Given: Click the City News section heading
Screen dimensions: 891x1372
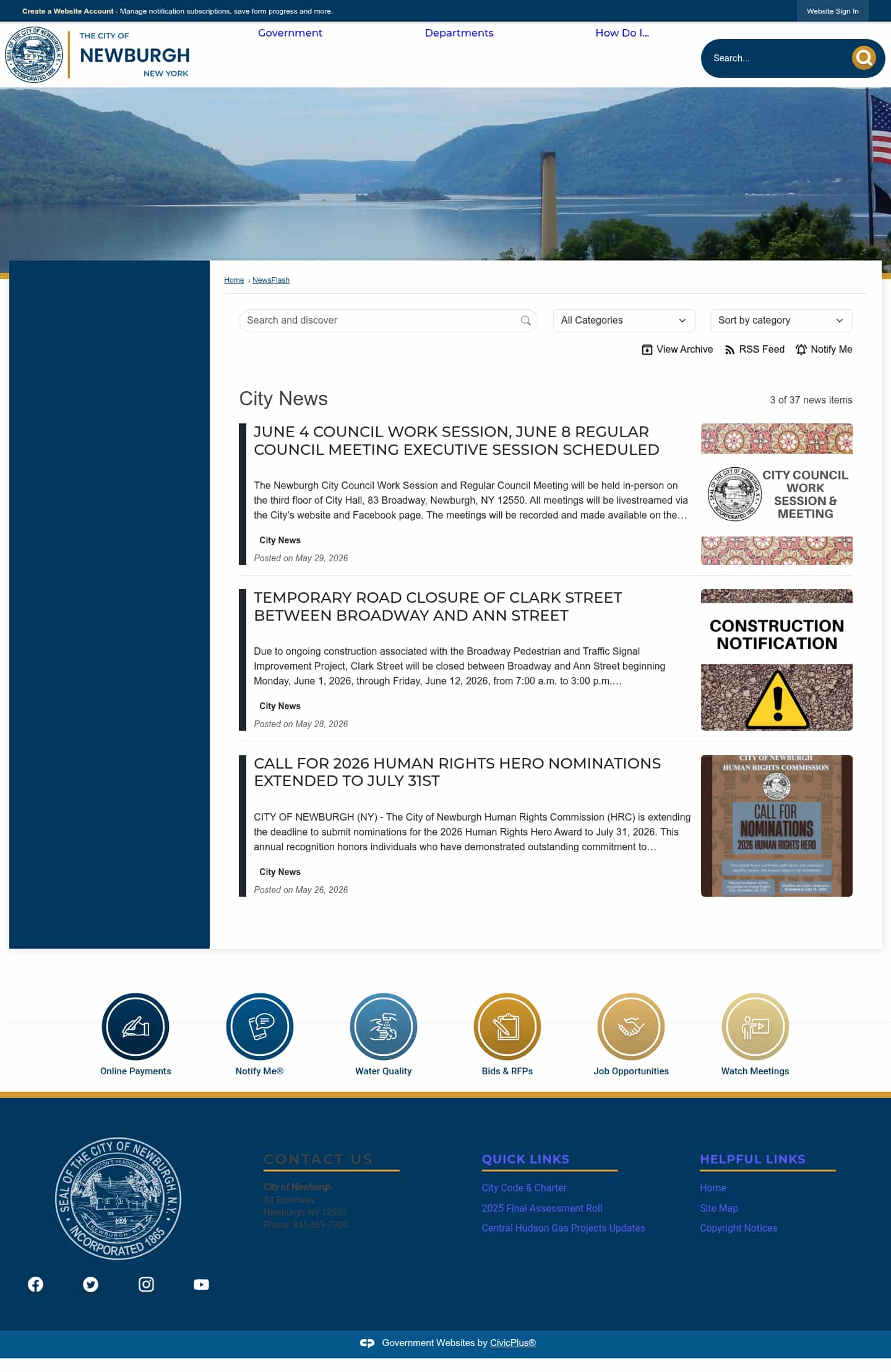Looking at the screenshot, I should click(283, 399).
